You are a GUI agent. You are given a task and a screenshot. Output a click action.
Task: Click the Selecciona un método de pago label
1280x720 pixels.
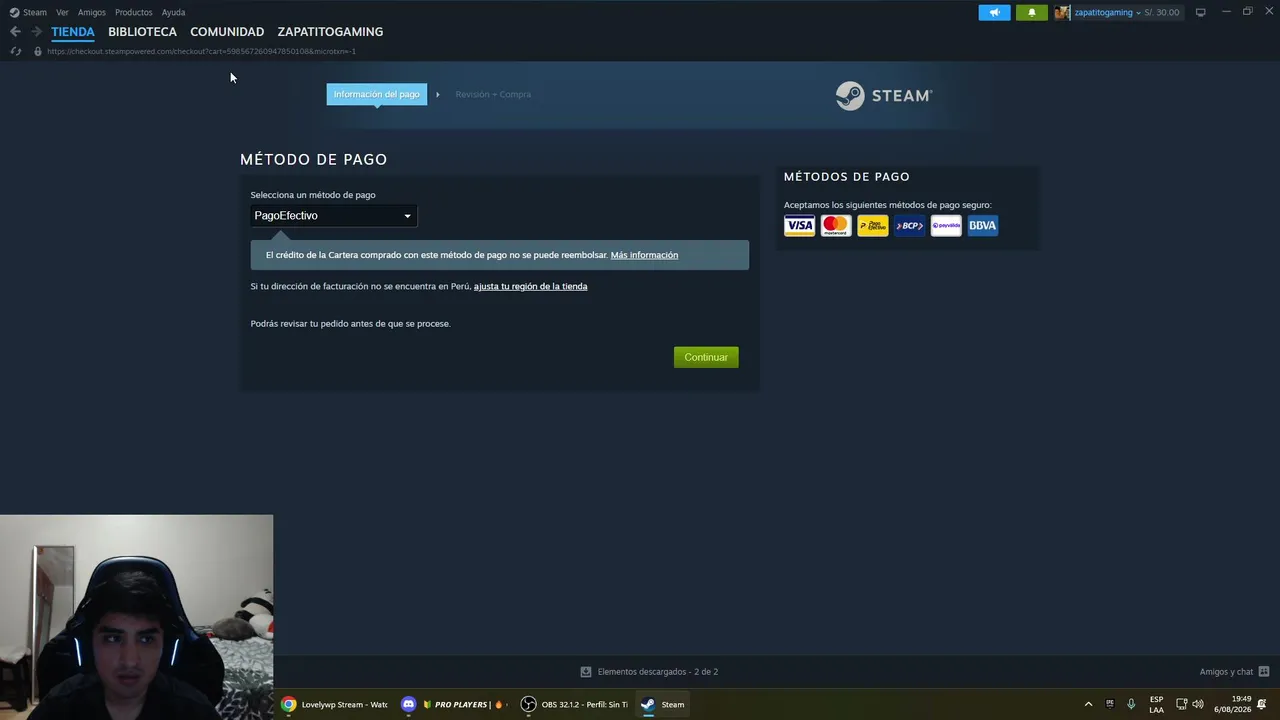[x=313, y=195]
